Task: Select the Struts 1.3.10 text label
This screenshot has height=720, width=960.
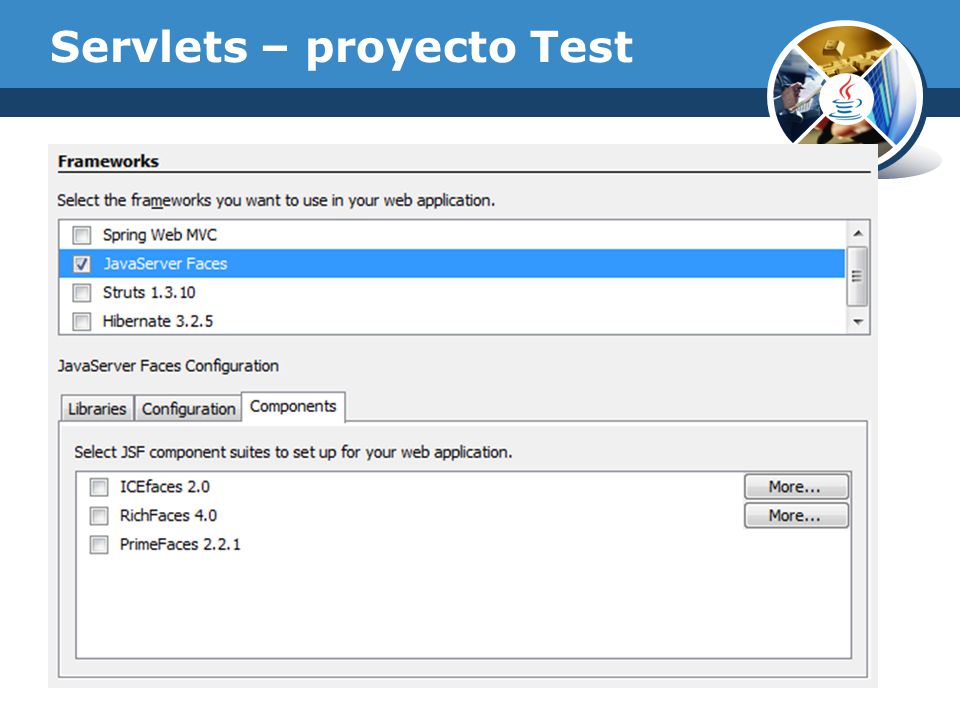Action: coord(149,293)
